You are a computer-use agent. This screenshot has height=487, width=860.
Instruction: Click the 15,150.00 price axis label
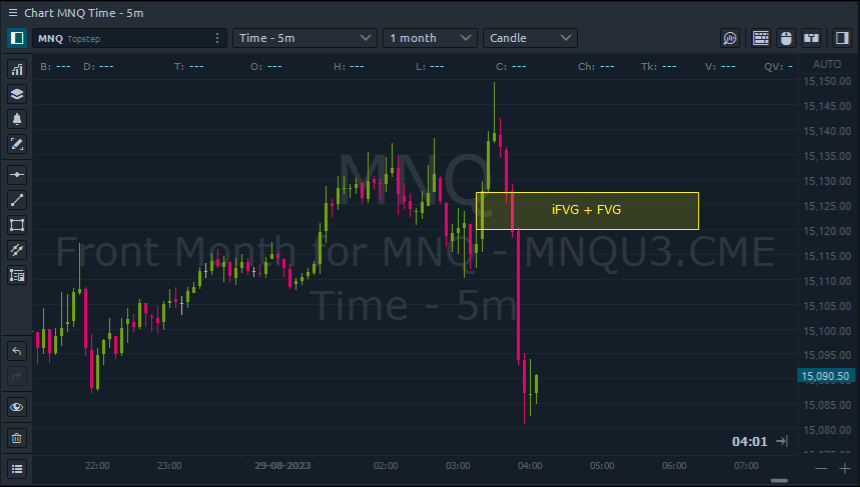827,81
